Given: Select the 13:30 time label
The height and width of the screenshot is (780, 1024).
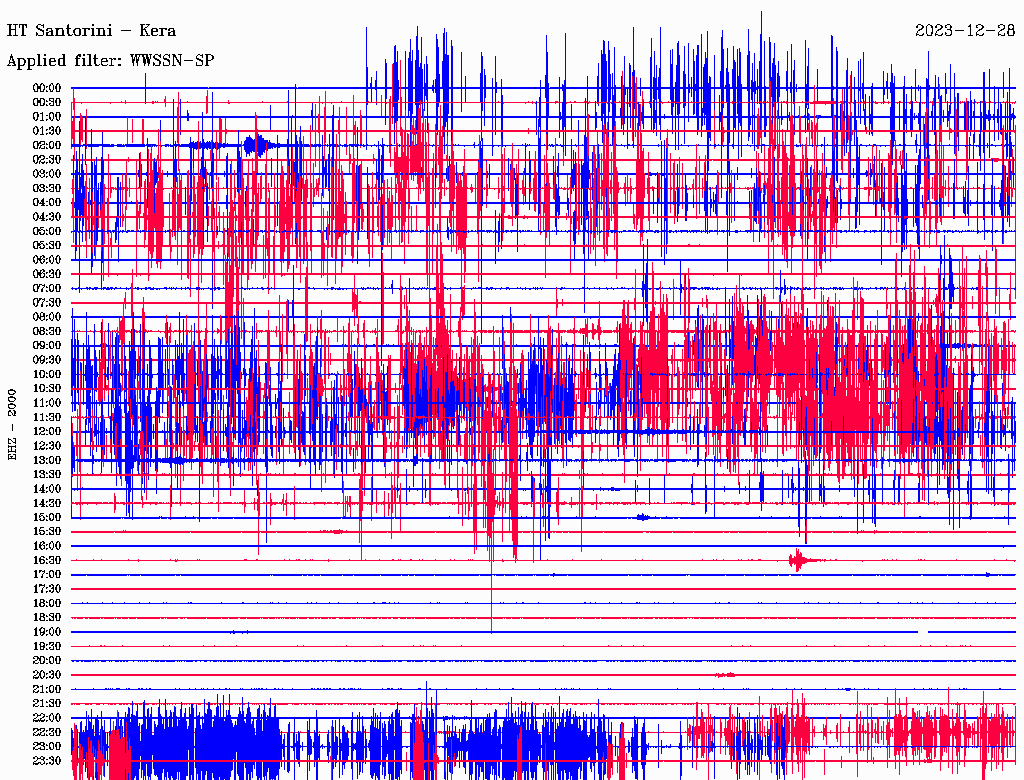Looking at the screenshot, I should click(47, 475).
